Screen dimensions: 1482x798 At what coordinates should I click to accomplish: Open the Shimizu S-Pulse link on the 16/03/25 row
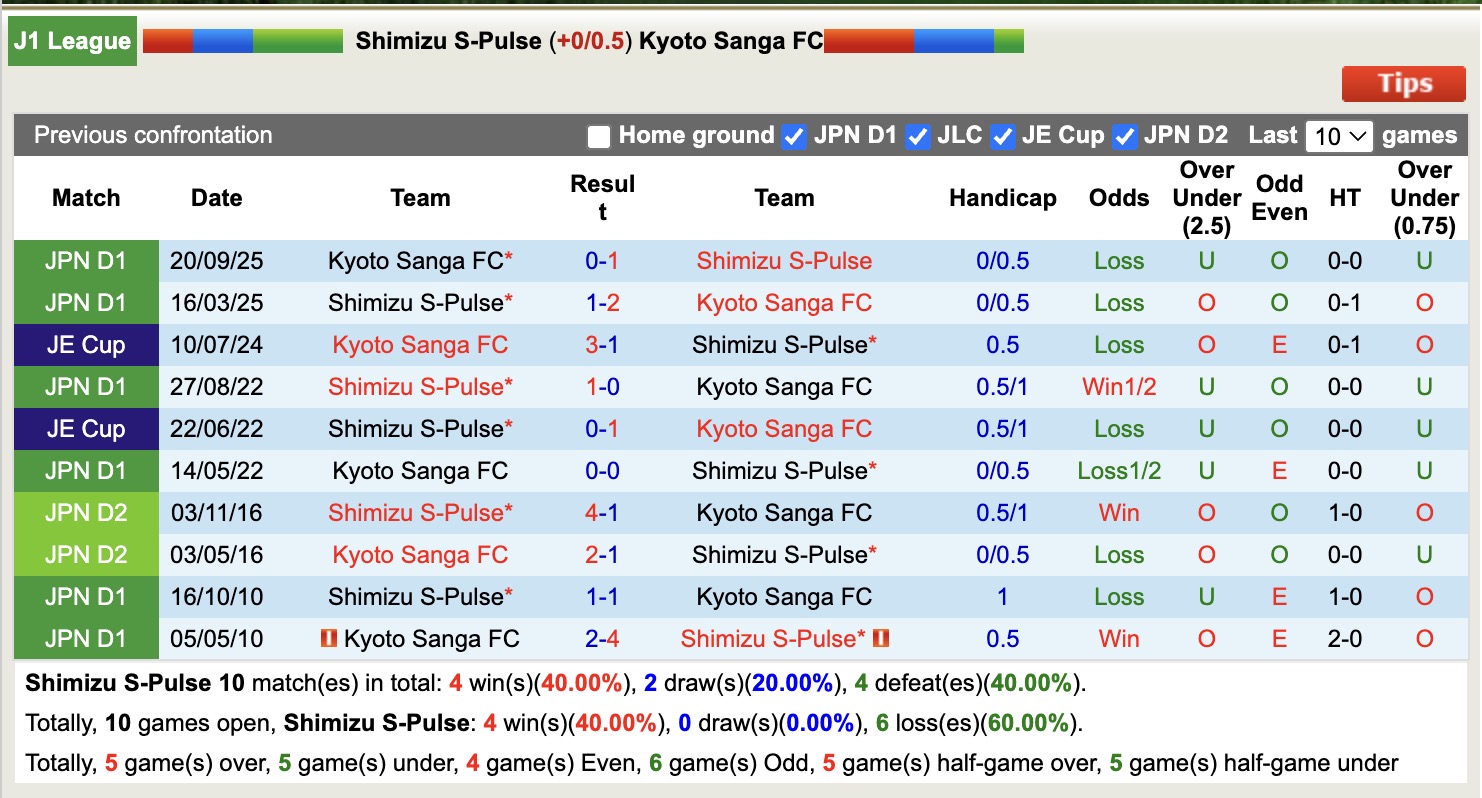[420, 303]
